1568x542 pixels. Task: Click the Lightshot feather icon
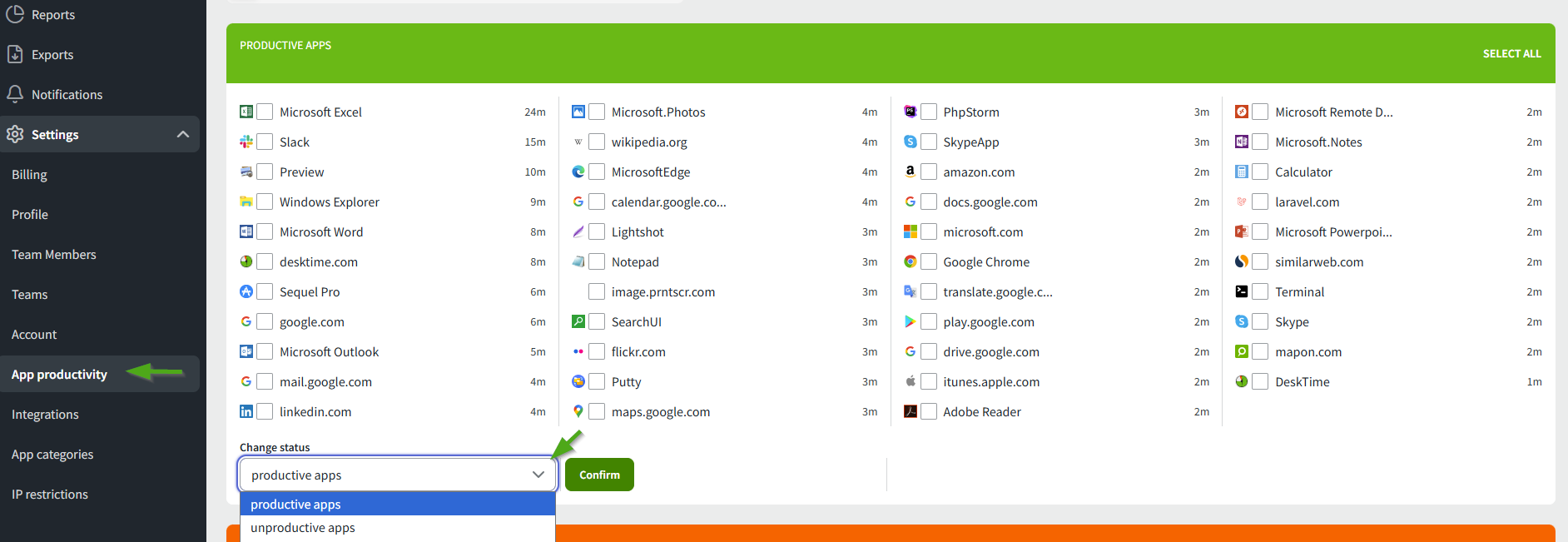(x=578, y=231)
